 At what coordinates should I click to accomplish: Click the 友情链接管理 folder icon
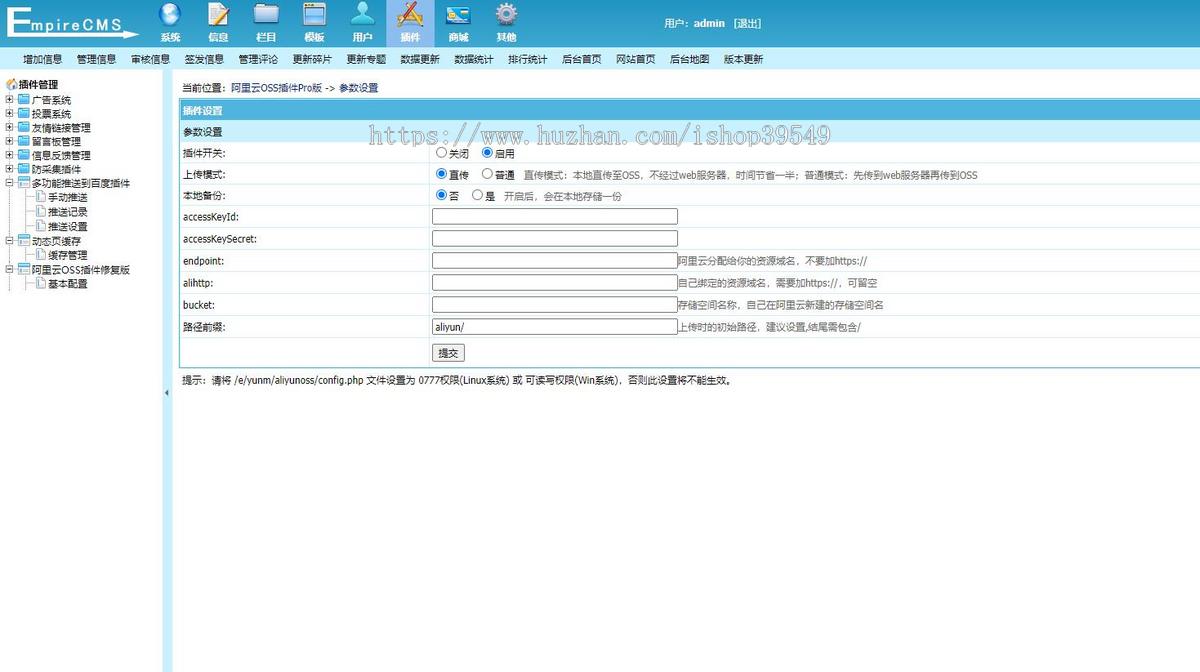pos(24,128)
